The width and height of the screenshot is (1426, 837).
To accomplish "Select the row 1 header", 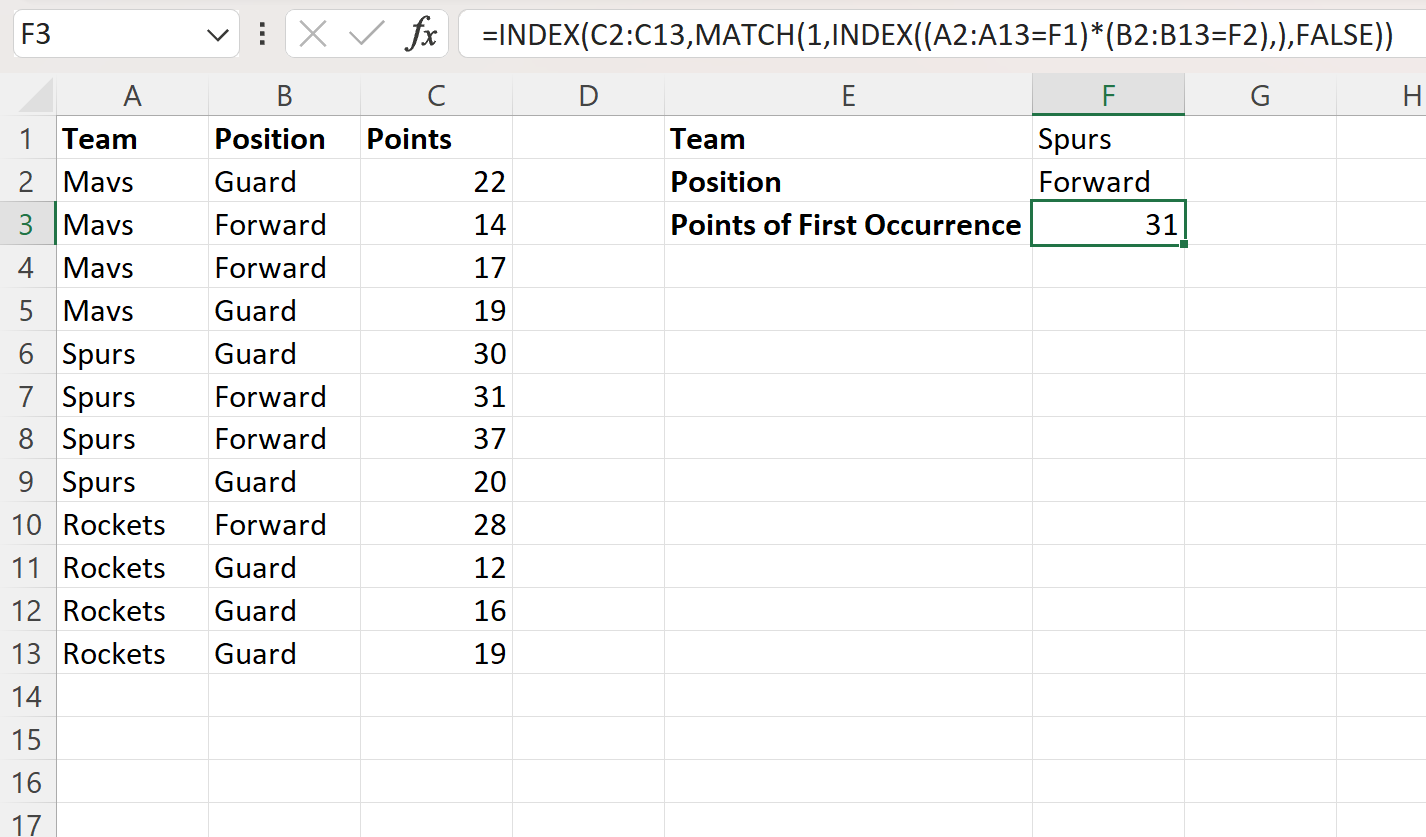I will (x=28, y=138).
